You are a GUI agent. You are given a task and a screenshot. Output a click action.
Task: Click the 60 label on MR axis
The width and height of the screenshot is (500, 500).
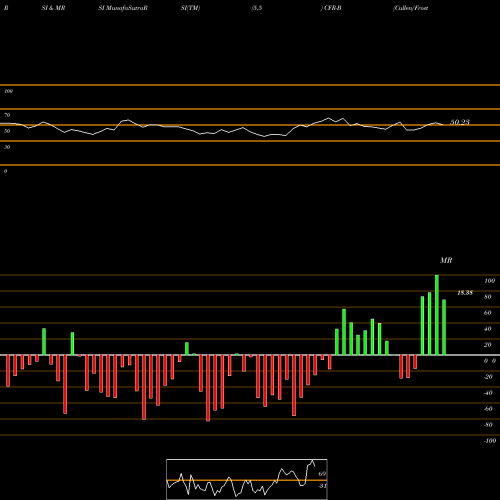(x=488, y=313)
